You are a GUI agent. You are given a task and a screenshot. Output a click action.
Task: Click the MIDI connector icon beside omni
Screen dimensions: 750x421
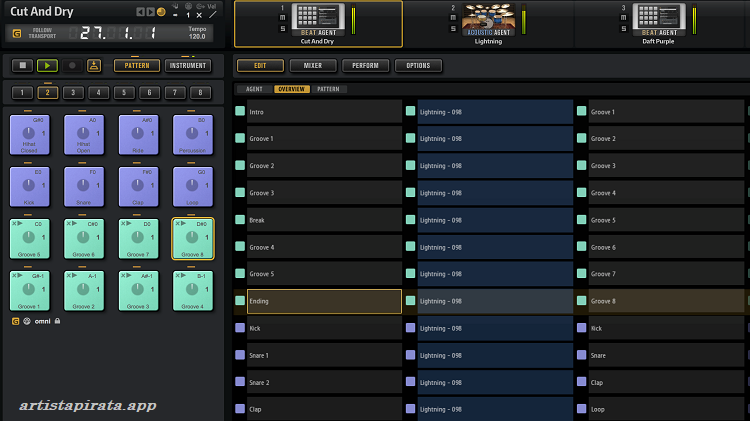pyautogui.click(x=27, y=321)
